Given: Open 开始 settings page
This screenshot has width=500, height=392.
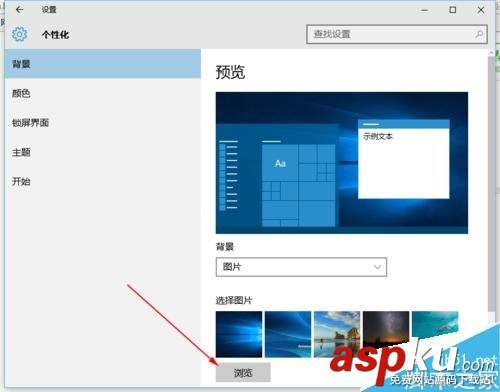Looking at the screenshot, I should point(103,182).
